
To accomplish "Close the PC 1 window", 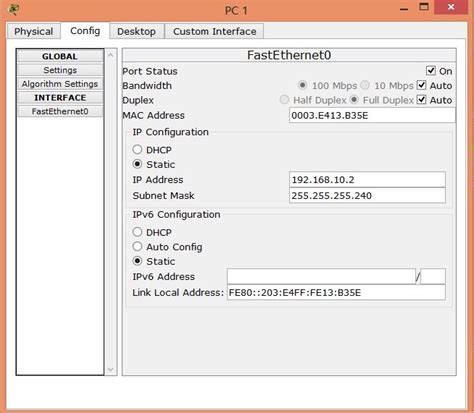I will [451, 7].
